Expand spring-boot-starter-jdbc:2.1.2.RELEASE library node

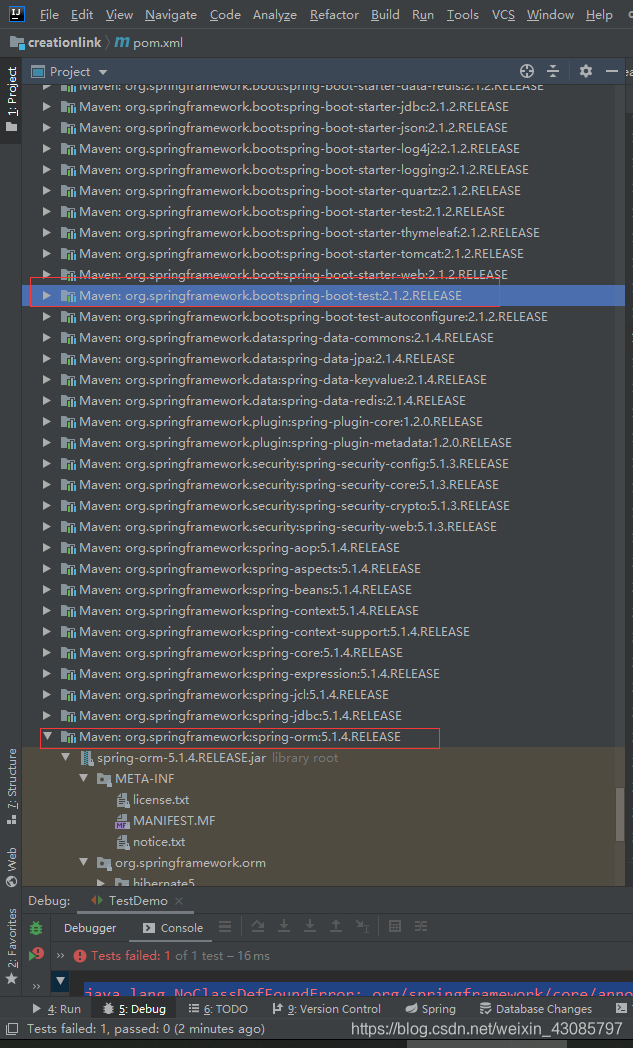(x=46, y=106)
